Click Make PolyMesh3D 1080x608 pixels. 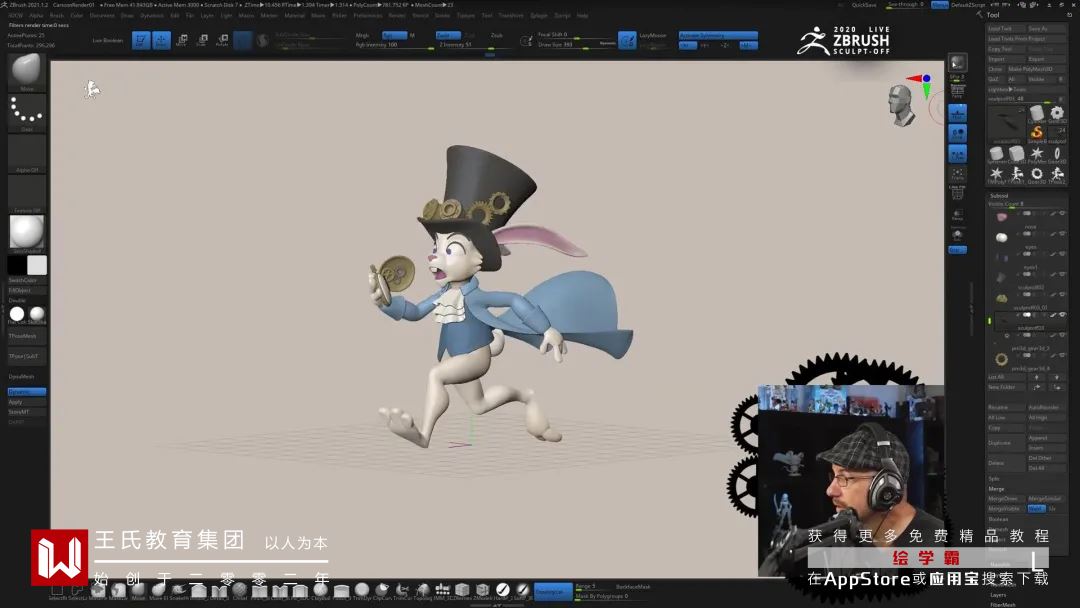(x=1036, y=69)
